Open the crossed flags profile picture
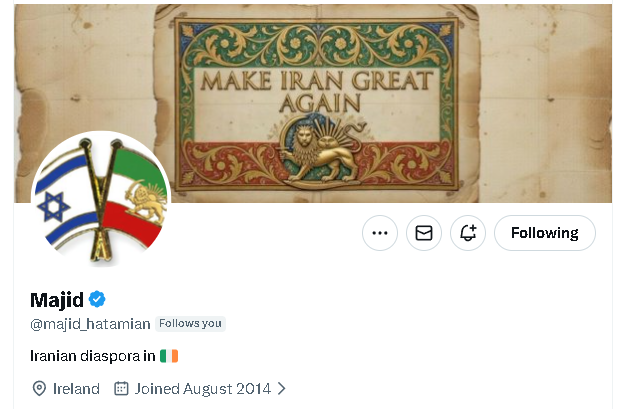The image size is (625, 409). pyautogui.click(x=100, y=199)
